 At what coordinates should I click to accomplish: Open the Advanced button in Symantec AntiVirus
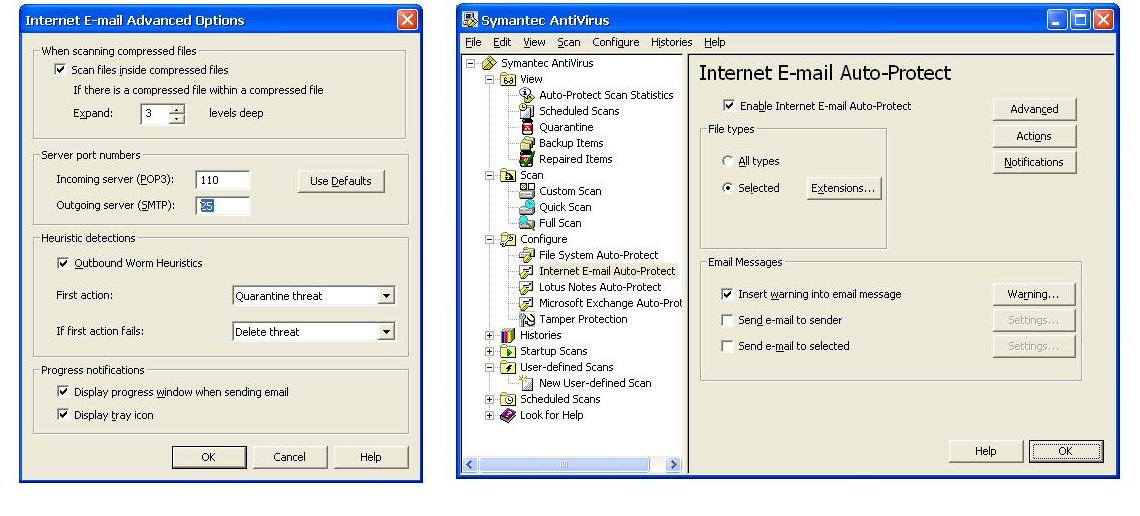pos(1034,109)
